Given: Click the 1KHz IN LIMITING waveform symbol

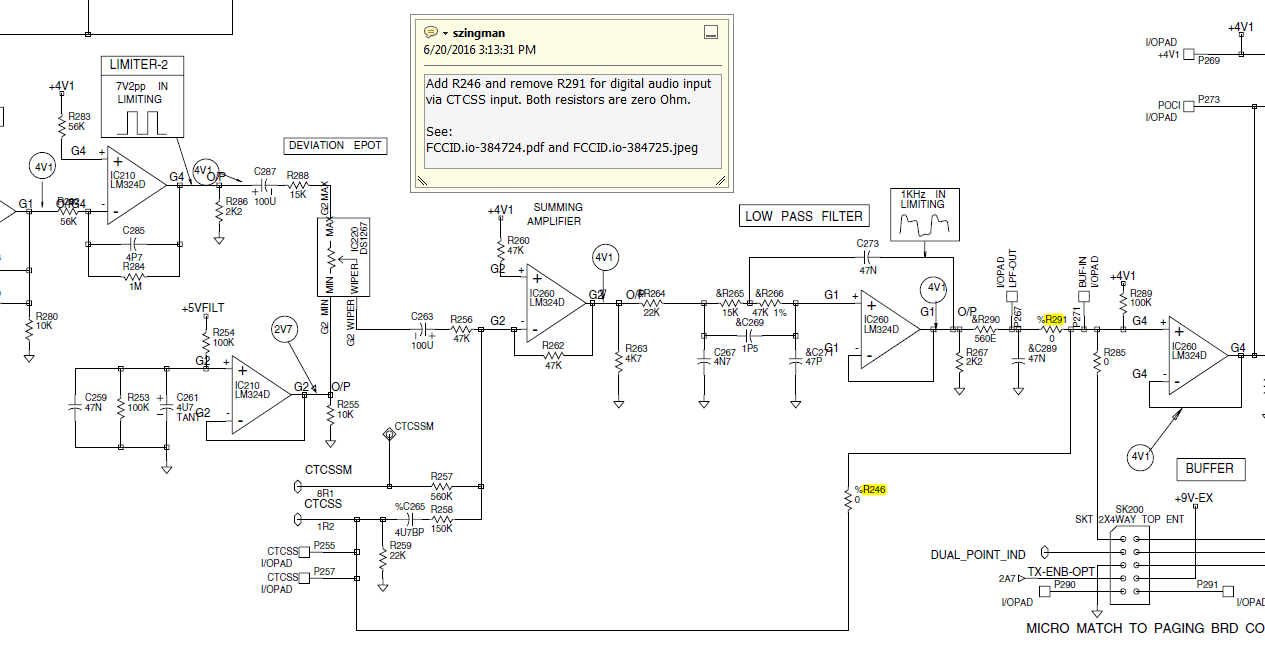Looking at the screenshot, I should (924, 213).
